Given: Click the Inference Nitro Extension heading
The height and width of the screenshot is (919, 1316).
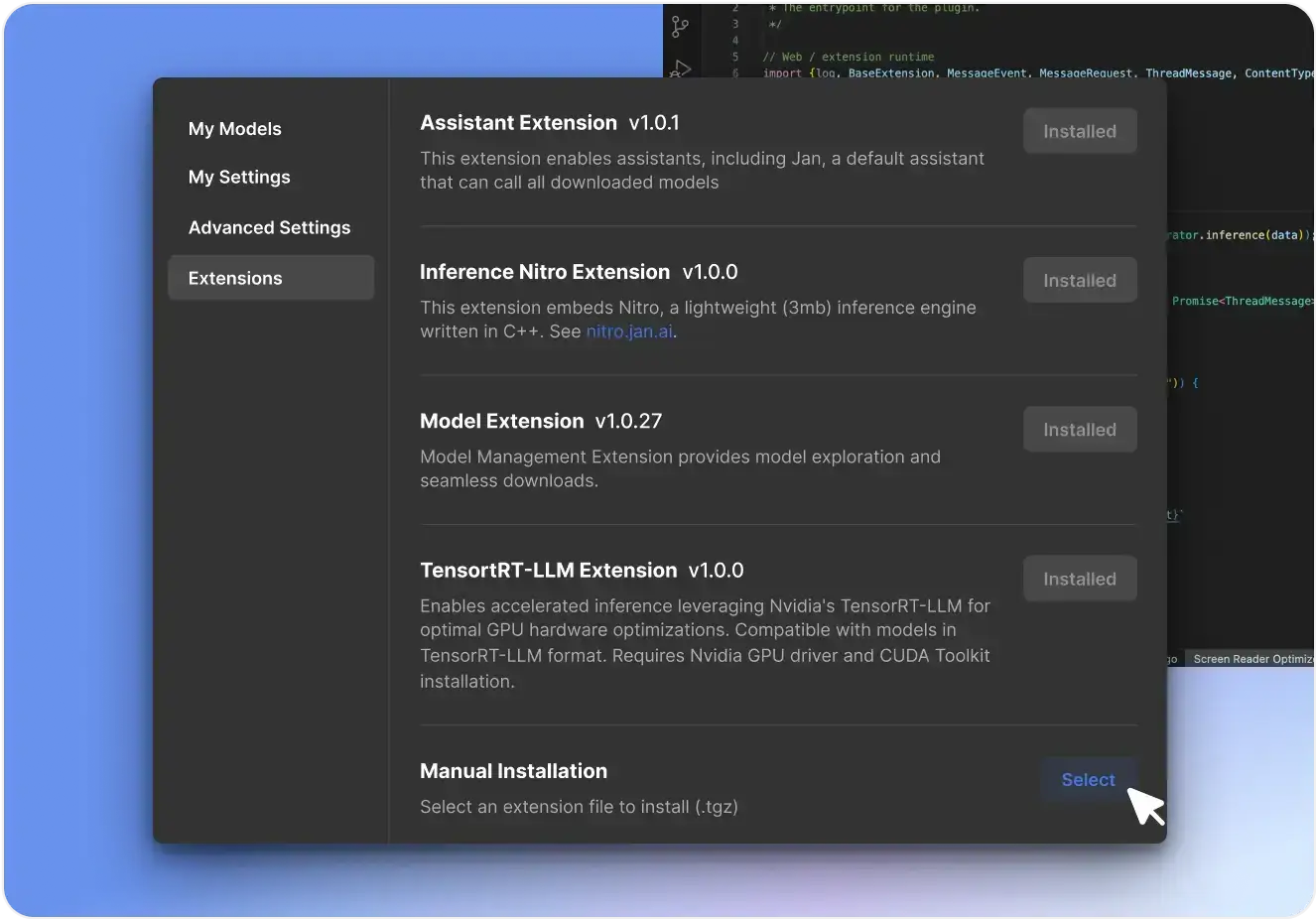Looking at the screenshot, I should [x=544, y=272].
